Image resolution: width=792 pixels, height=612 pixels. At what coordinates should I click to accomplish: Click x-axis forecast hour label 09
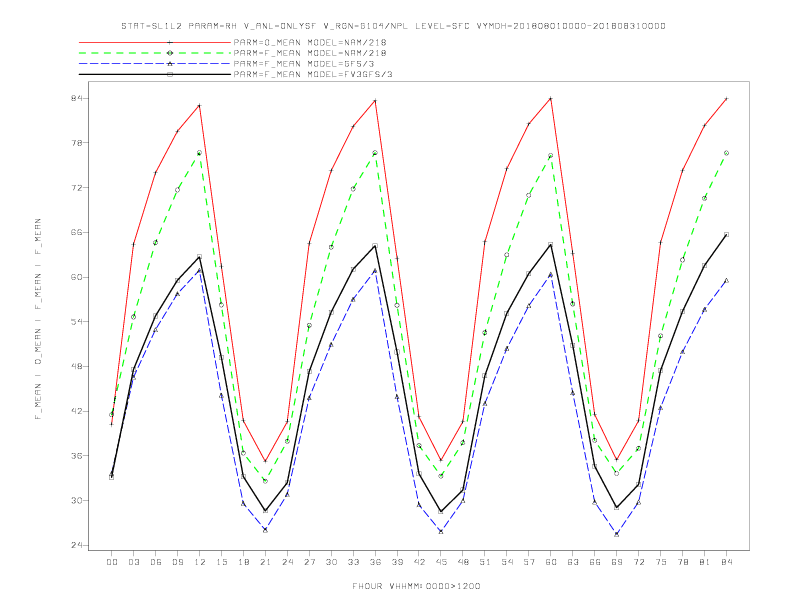(x=177, y=562)
